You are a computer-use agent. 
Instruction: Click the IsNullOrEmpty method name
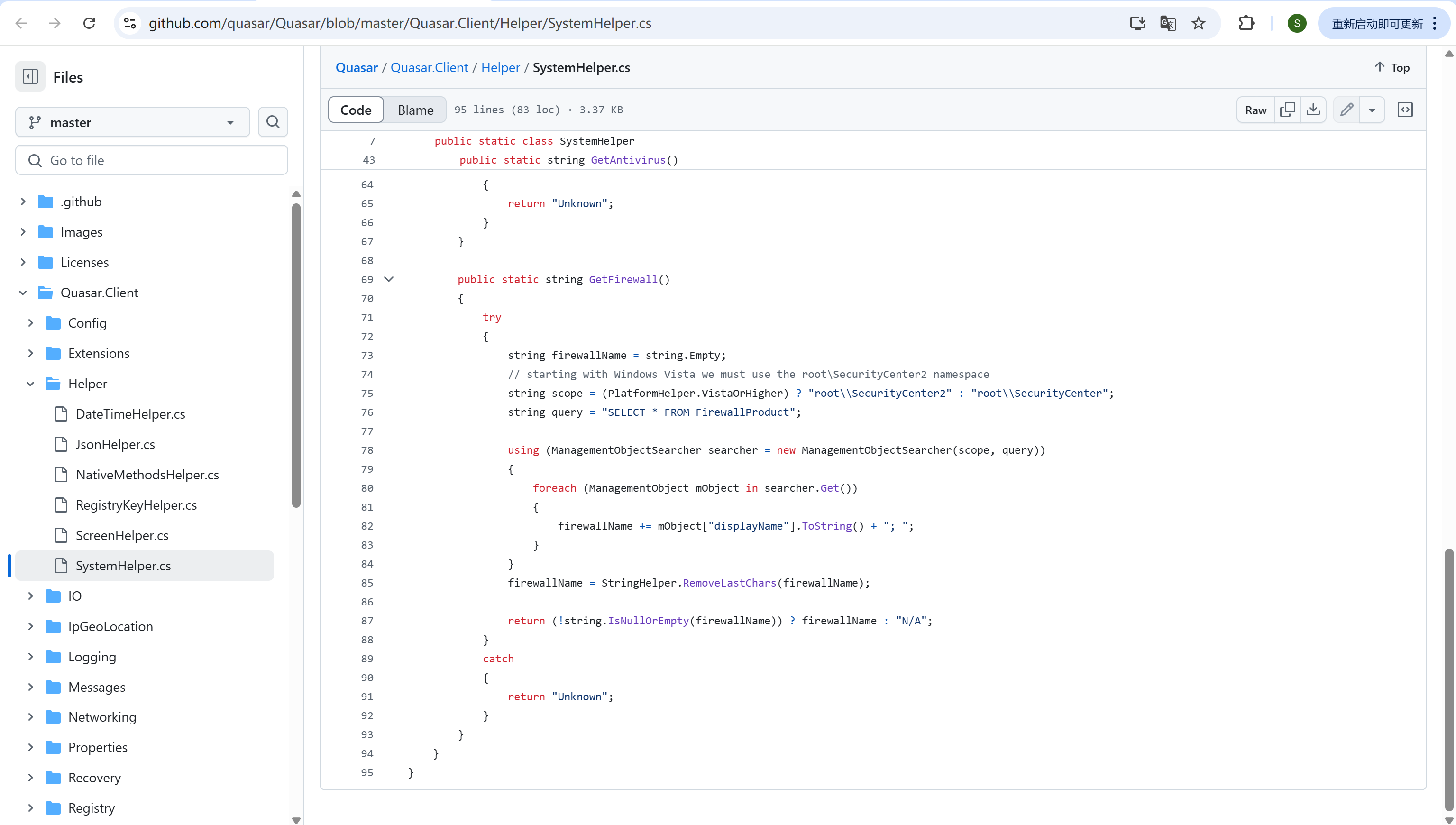tap(648, 621)
